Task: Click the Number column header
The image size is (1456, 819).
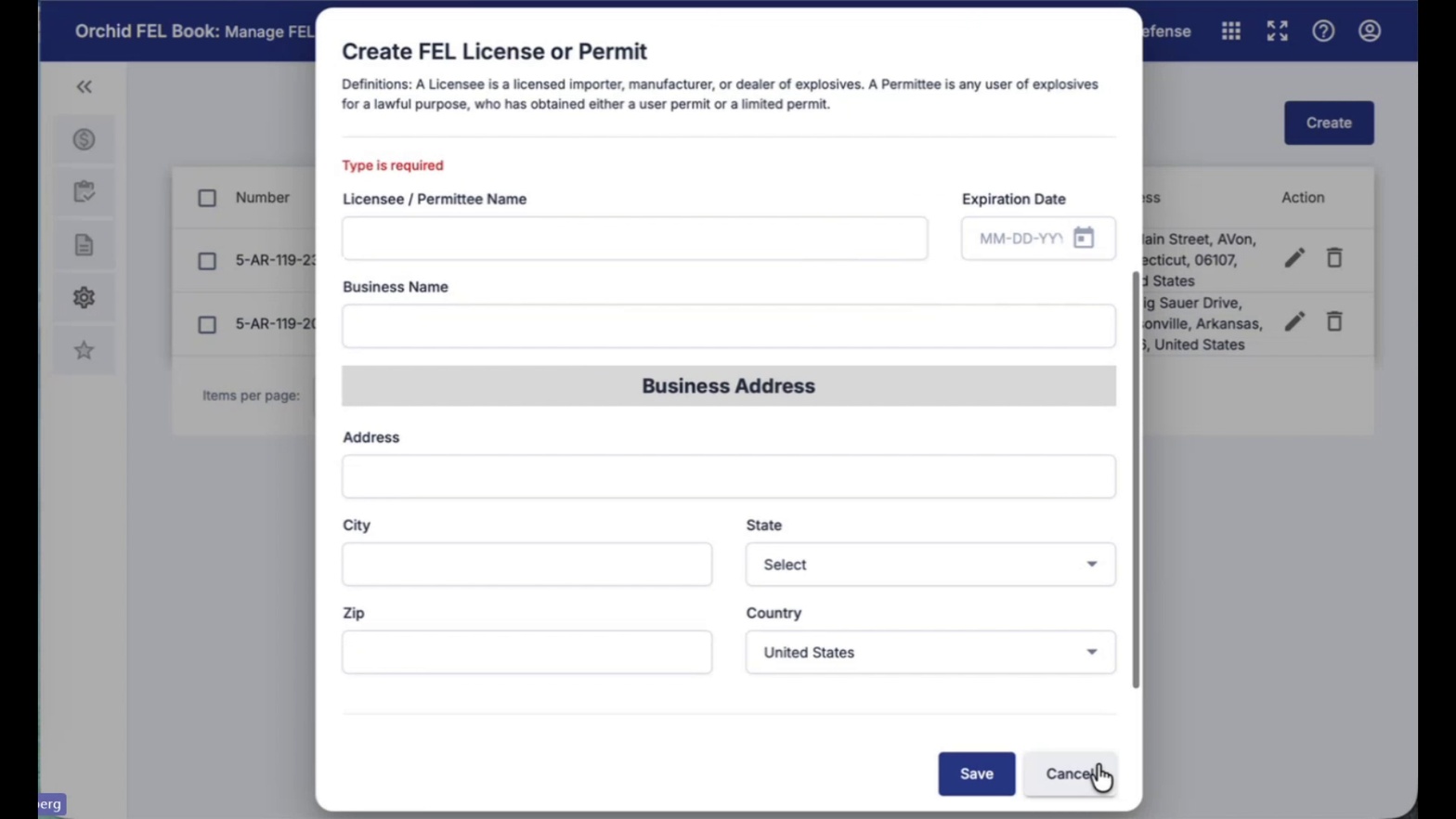Action: pos(263,198)
